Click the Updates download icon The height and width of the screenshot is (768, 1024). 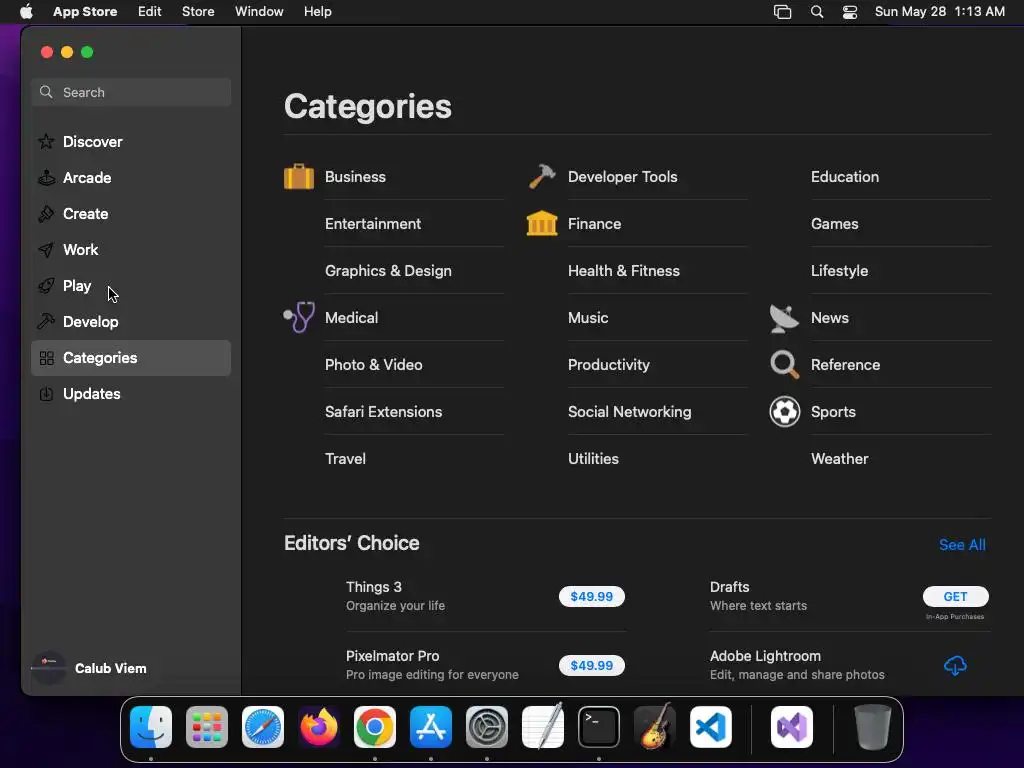click(x=46, y=394)
